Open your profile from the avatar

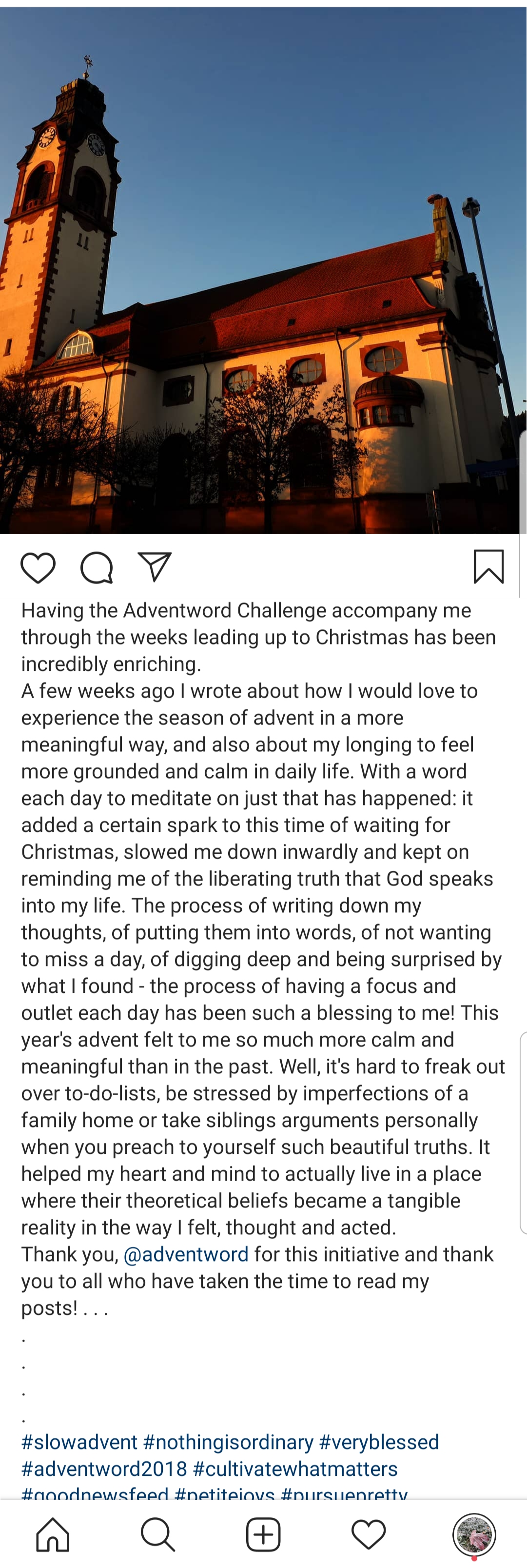point(474,1534)
